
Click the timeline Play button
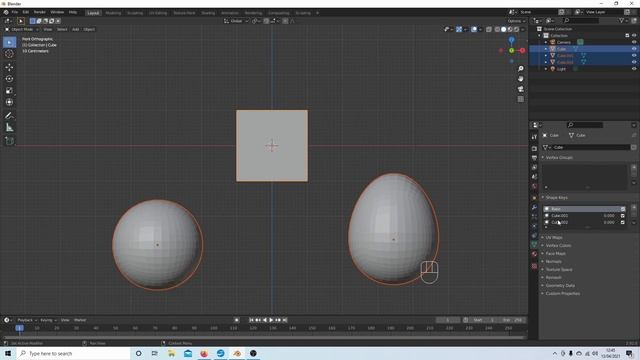pos(271,320)
